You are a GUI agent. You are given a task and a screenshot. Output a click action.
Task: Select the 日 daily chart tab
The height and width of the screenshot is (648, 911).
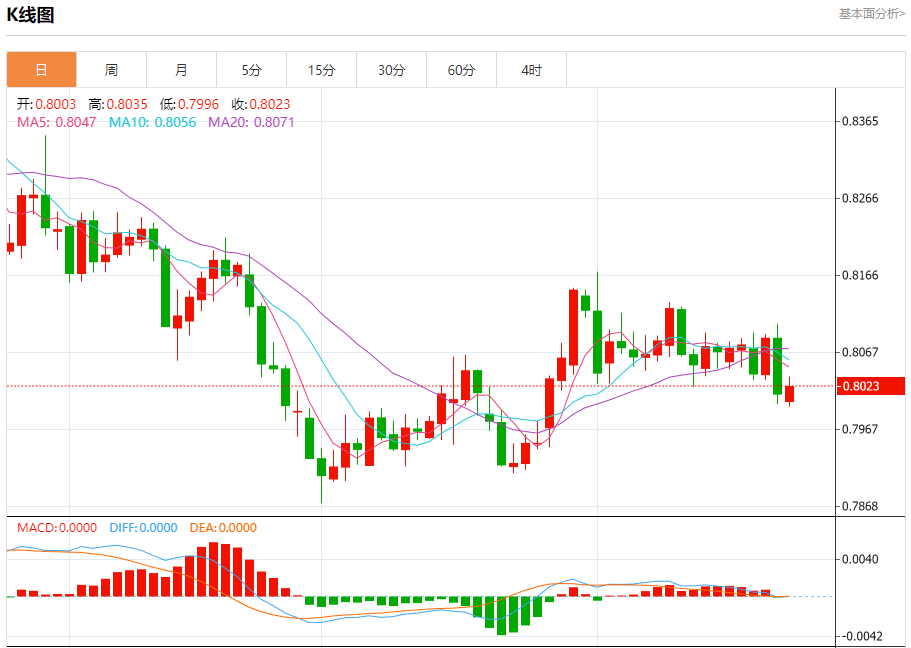tap(41, 70)
